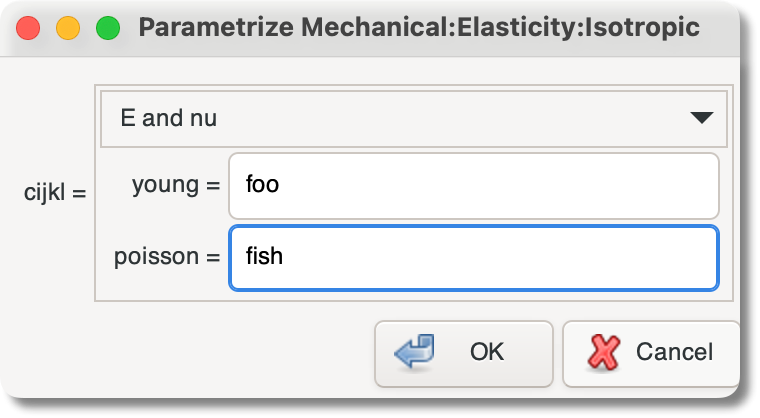Click the 'Parametrize Mechanical:Elasticity:Isotropic' title bar
760x418 pixels.
click(x=418, y=28)
